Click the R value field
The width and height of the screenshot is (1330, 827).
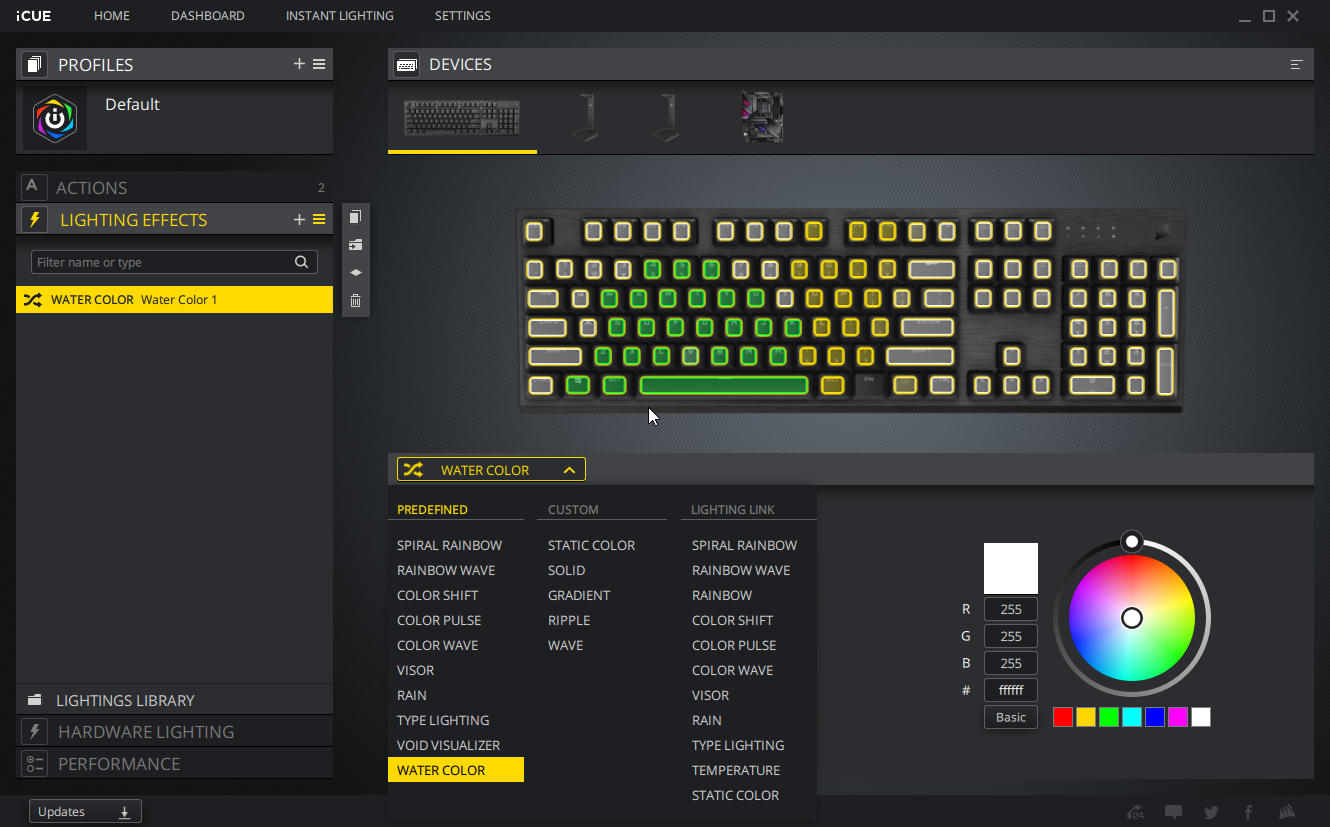(x=1011, y=609)
